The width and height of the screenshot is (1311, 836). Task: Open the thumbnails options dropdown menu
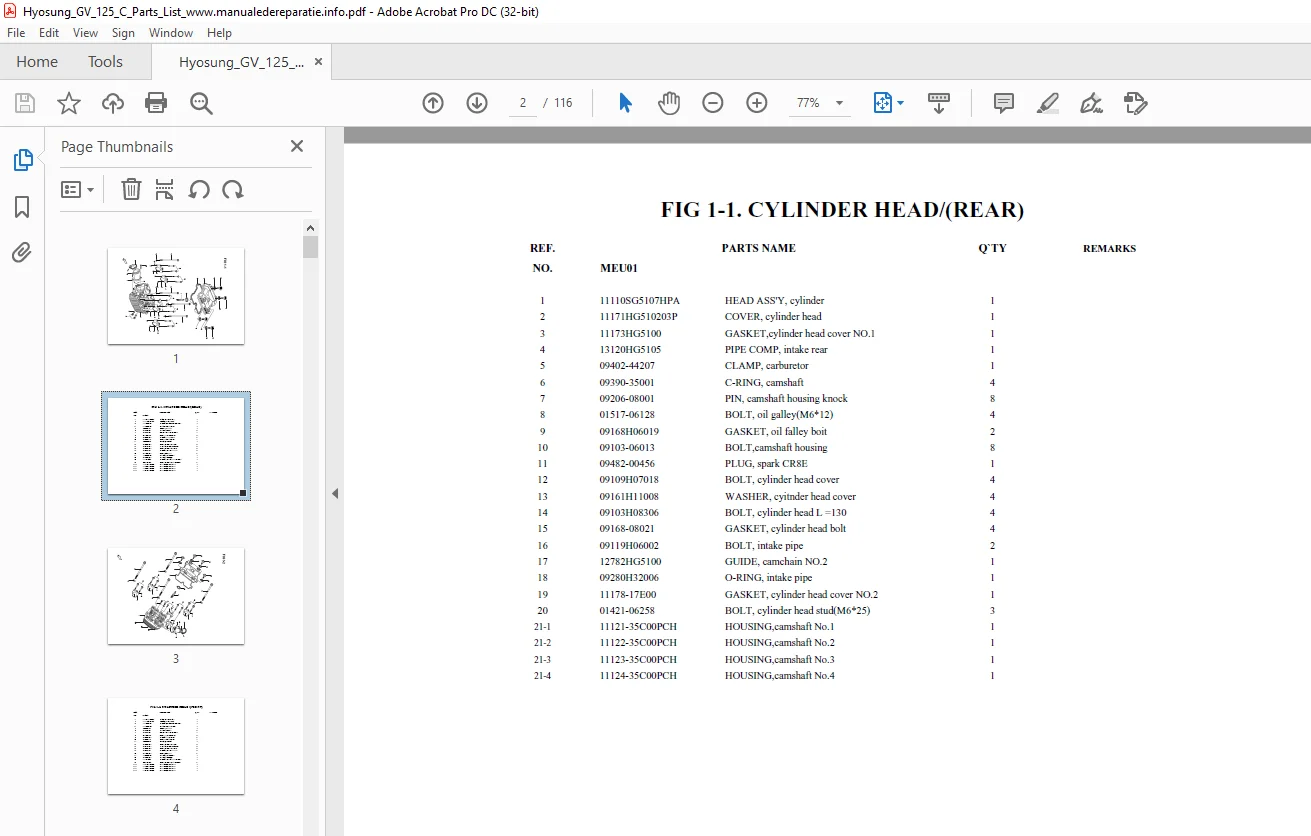pos(78,190)
